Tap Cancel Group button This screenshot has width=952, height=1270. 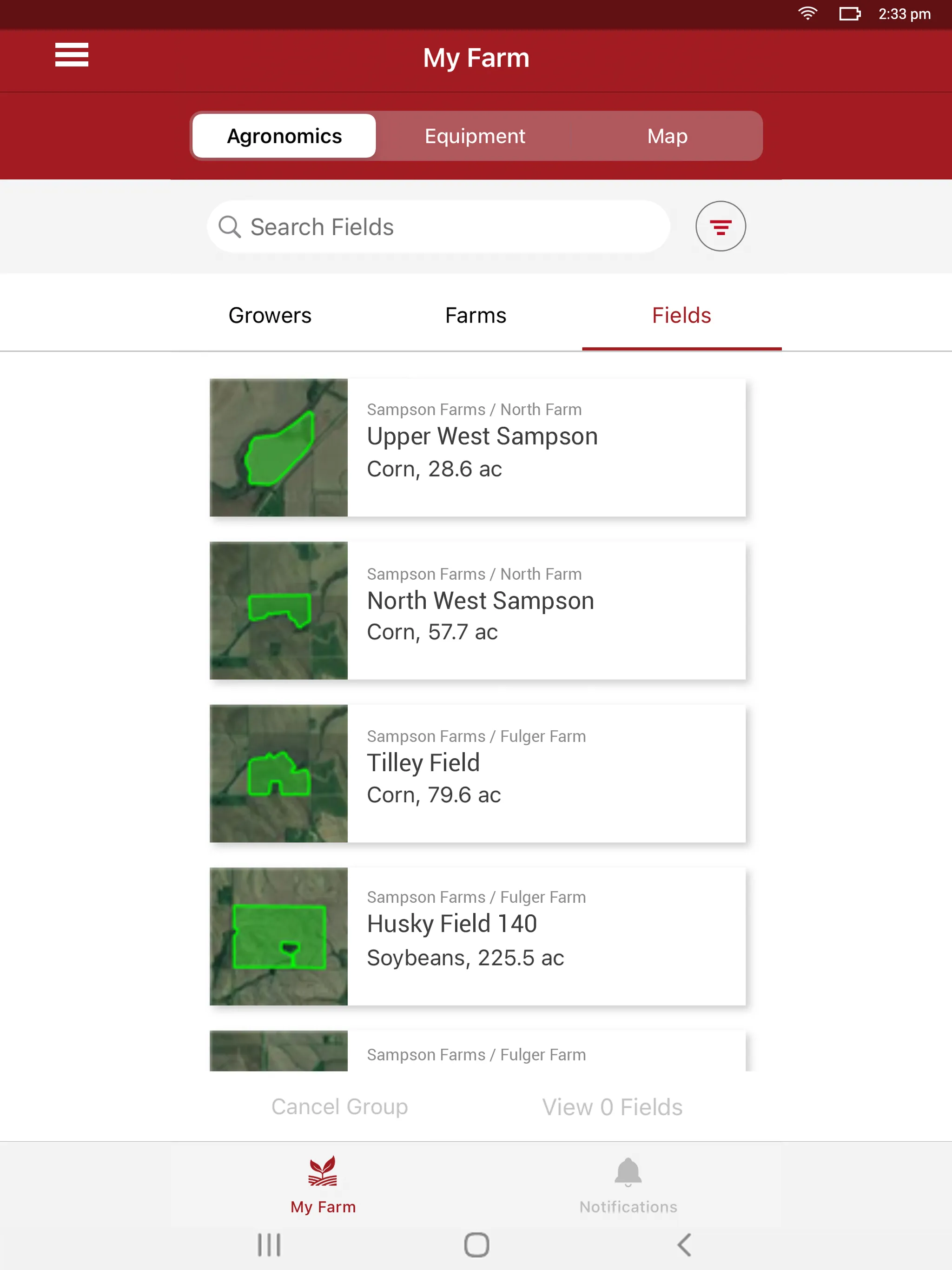(339, 1106)
